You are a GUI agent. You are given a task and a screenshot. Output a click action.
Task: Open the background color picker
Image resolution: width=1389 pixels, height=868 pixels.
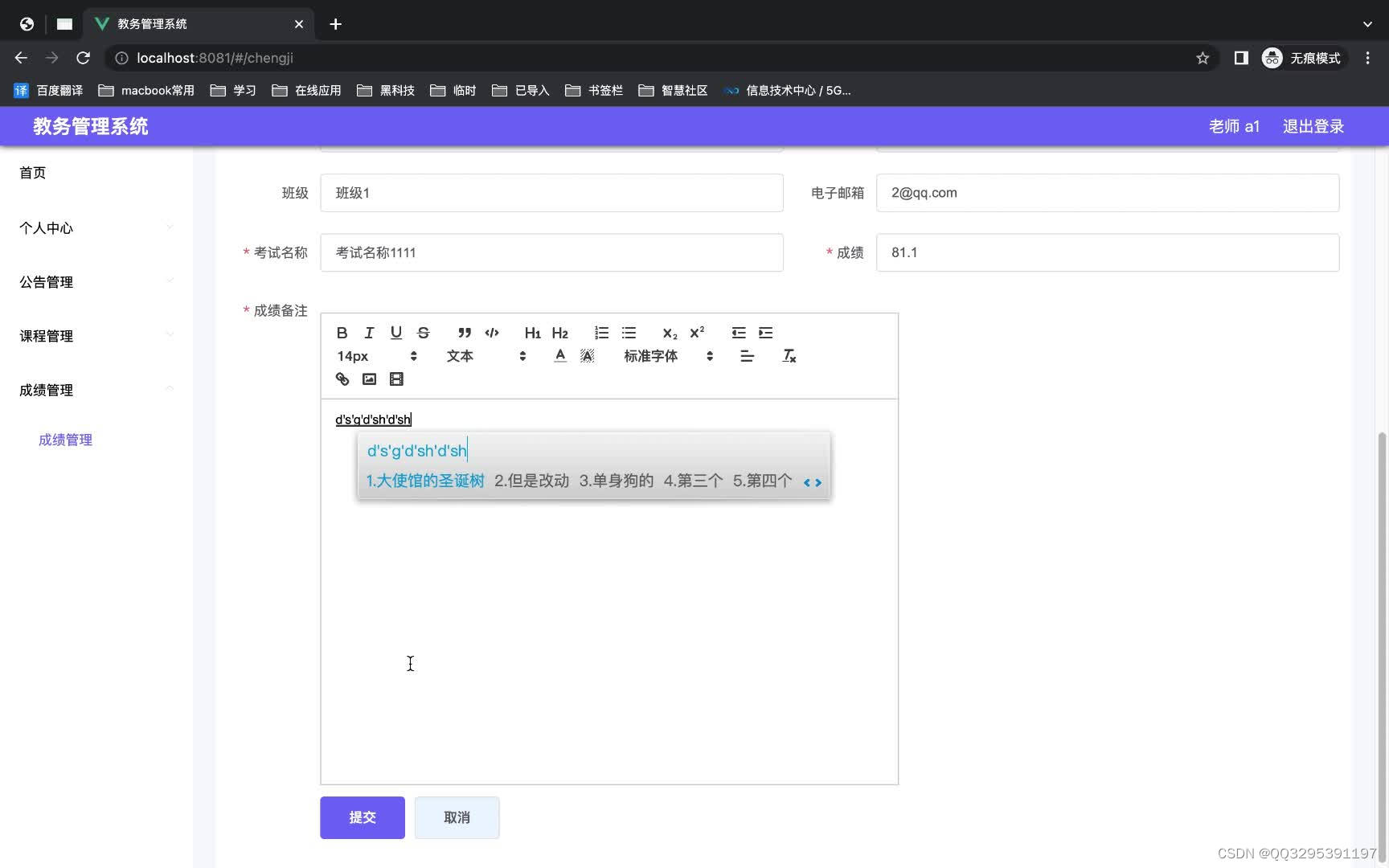[588, 356]
